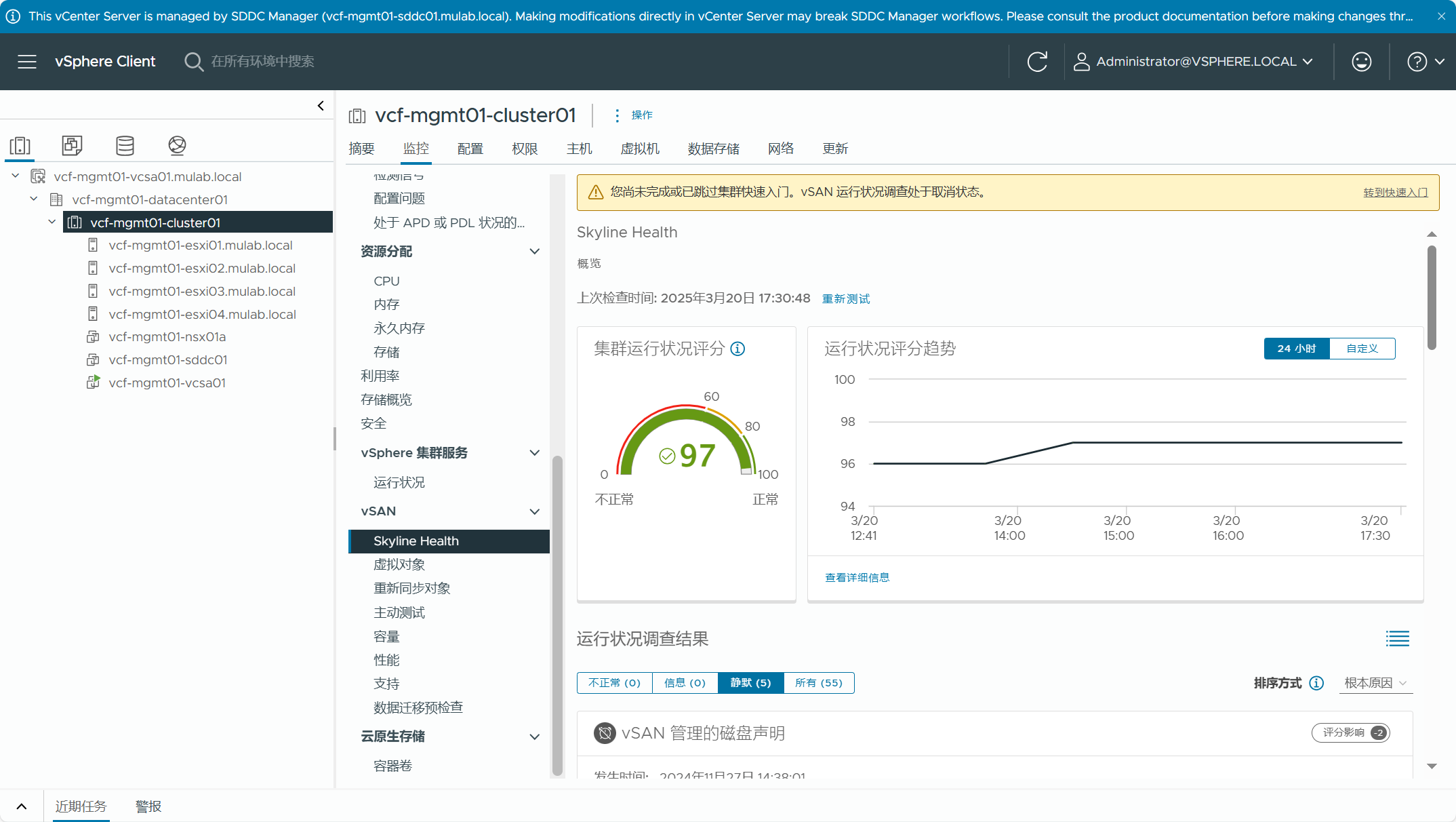Image resolution: width=1456 pixels, height=822 pixels.
Task: Toggle list view icon for health findings
Action: [1397, 639]
